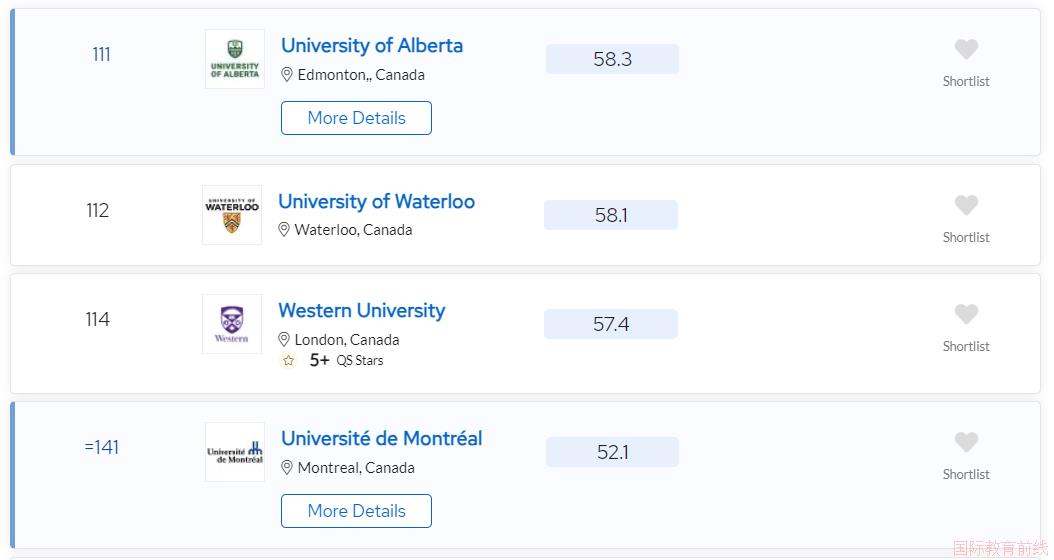Expand More Details for Université de Montréal
The image size is (1054, 560).
point(356,511)
